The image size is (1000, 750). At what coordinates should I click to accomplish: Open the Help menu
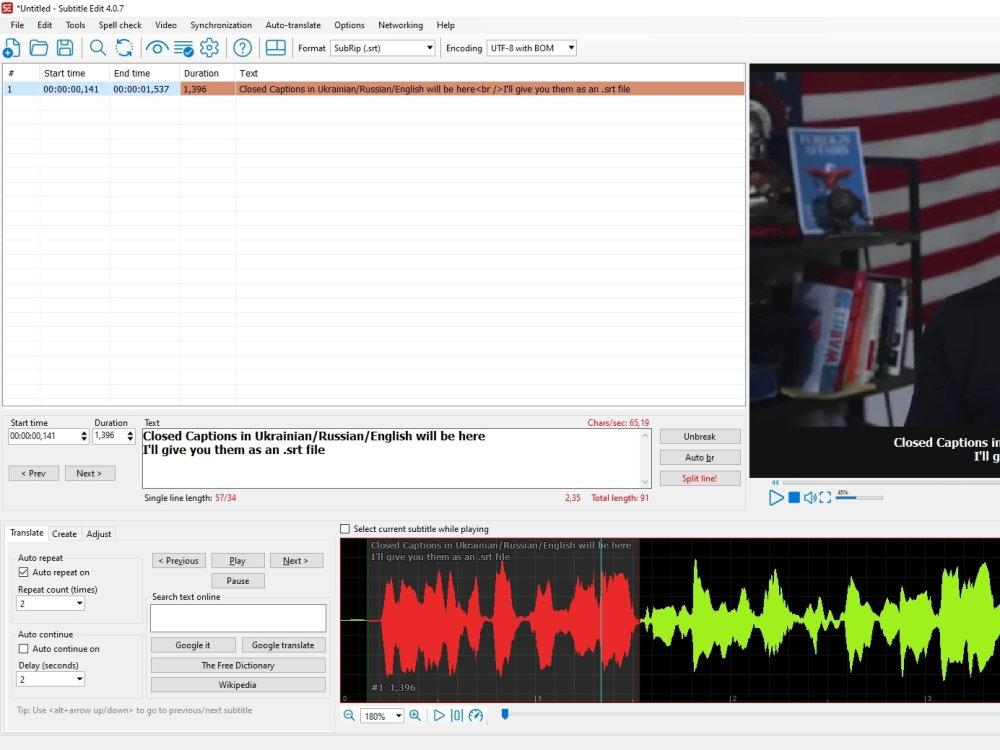point(446,25)
